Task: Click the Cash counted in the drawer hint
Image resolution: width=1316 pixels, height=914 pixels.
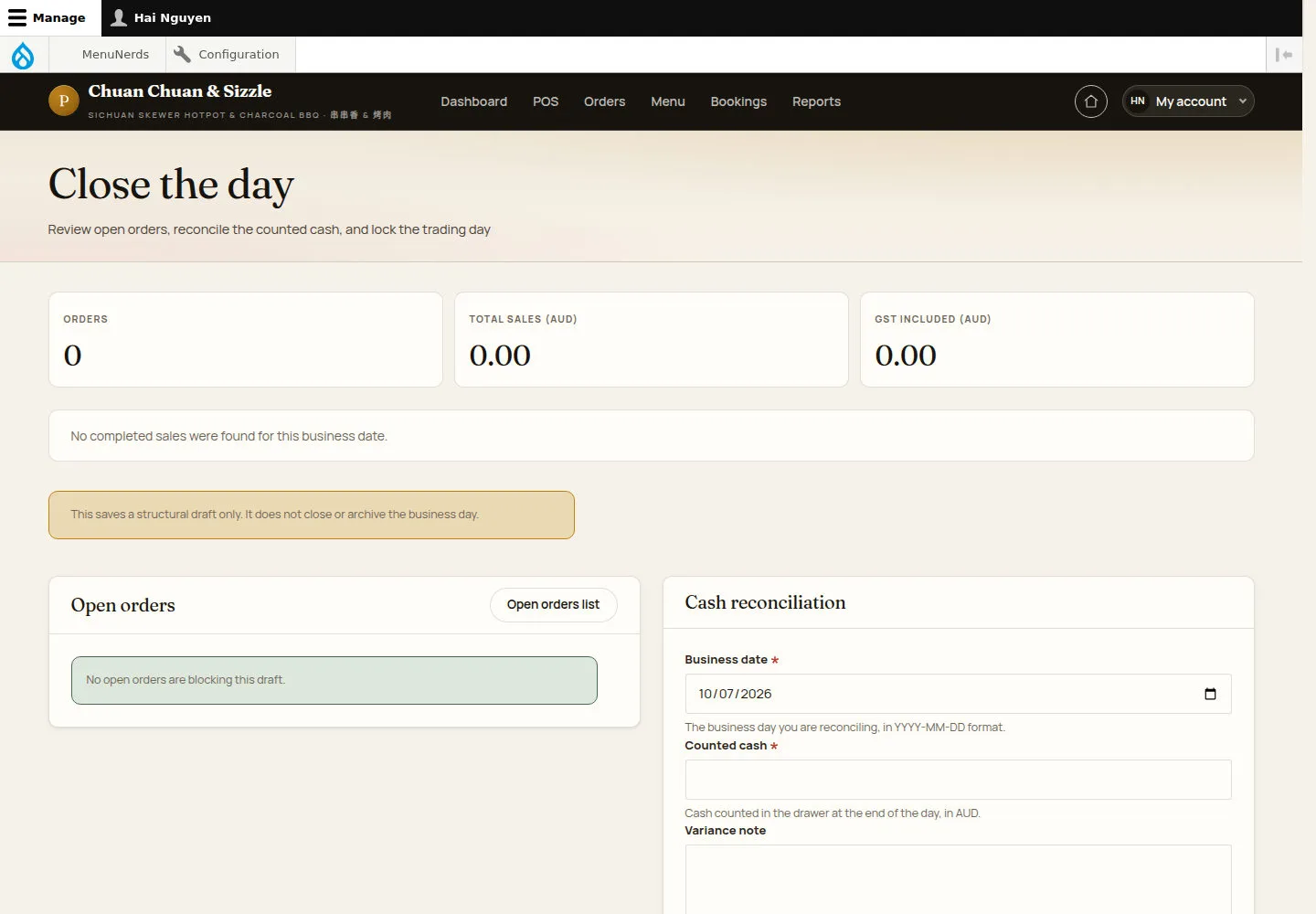Action: coord(832,813)
